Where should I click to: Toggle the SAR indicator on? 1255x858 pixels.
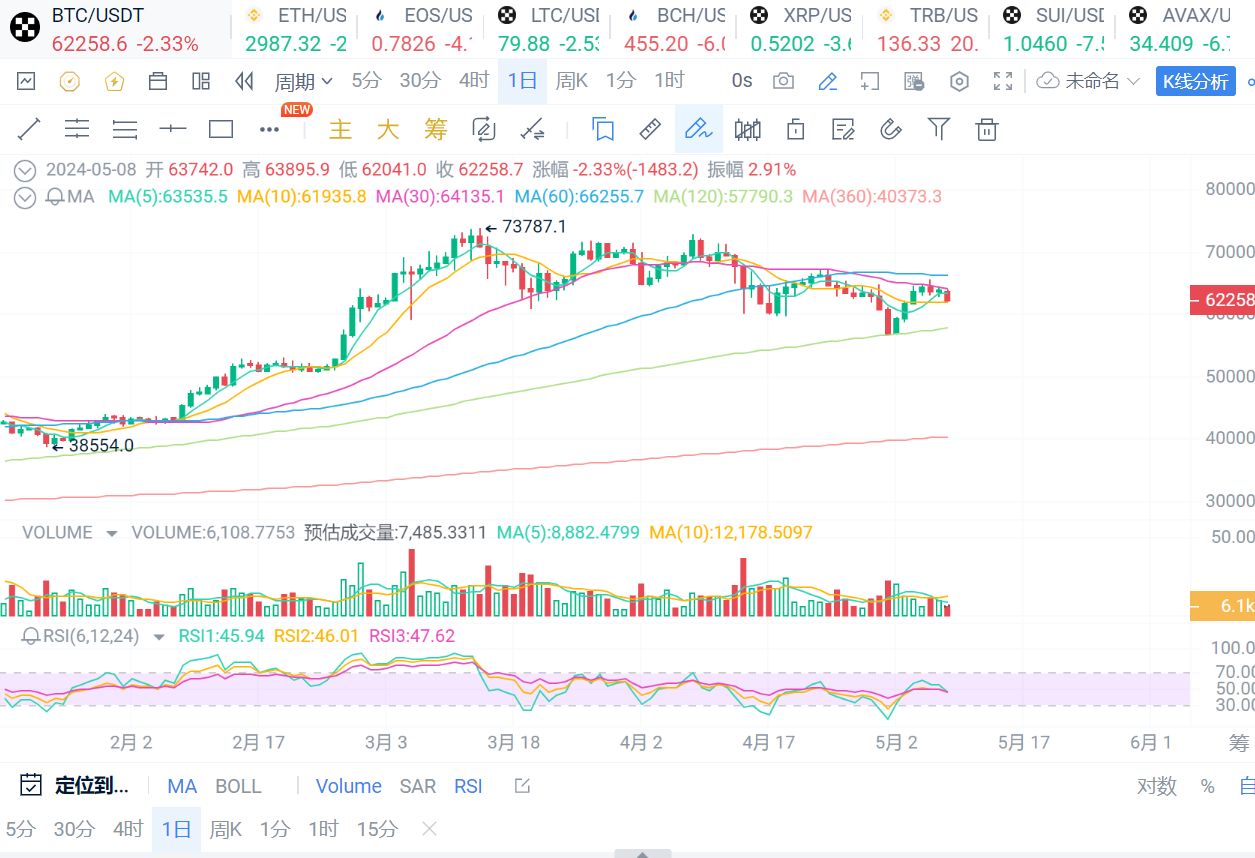(x=417, y=786)
